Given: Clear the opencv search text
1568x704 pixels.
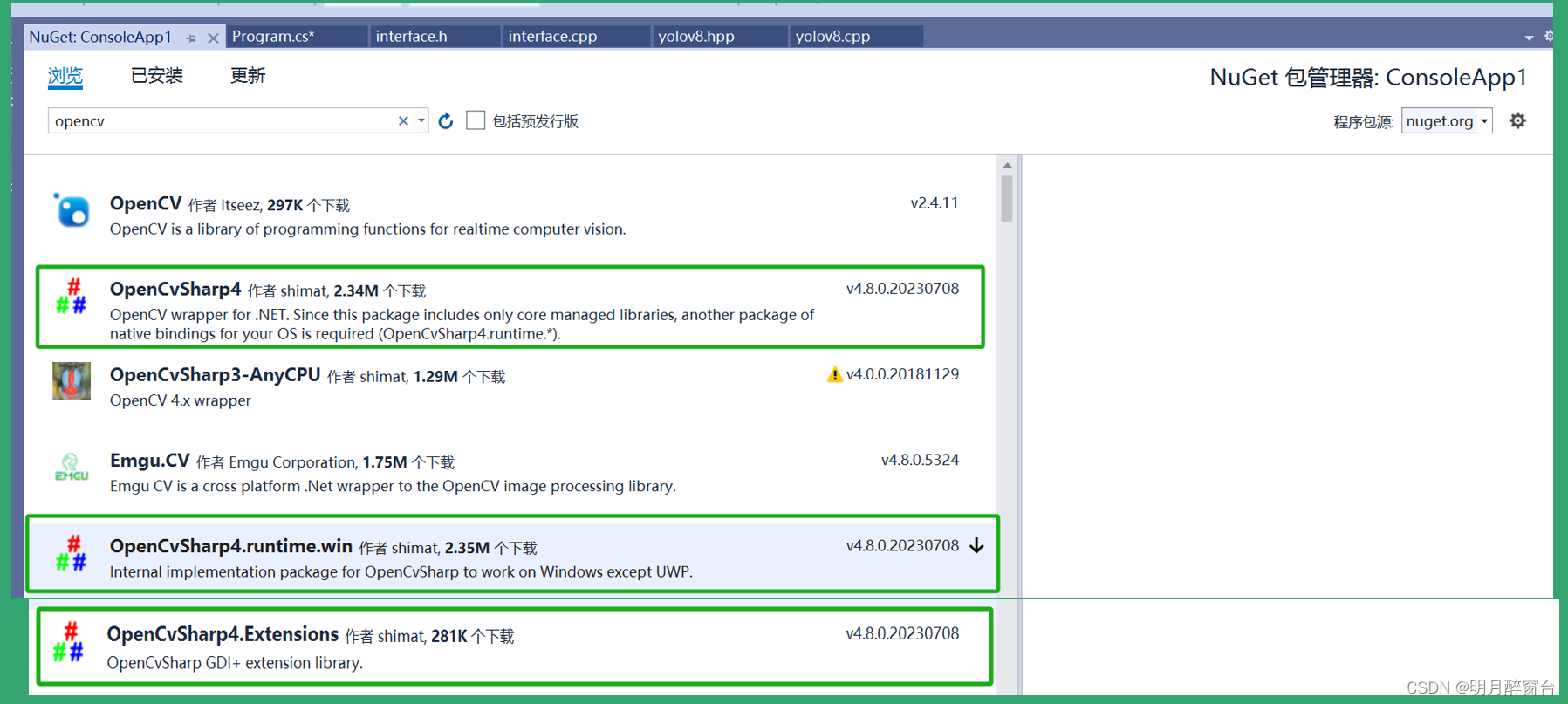Looking at the screenshot, I should [x=403, y=121].
